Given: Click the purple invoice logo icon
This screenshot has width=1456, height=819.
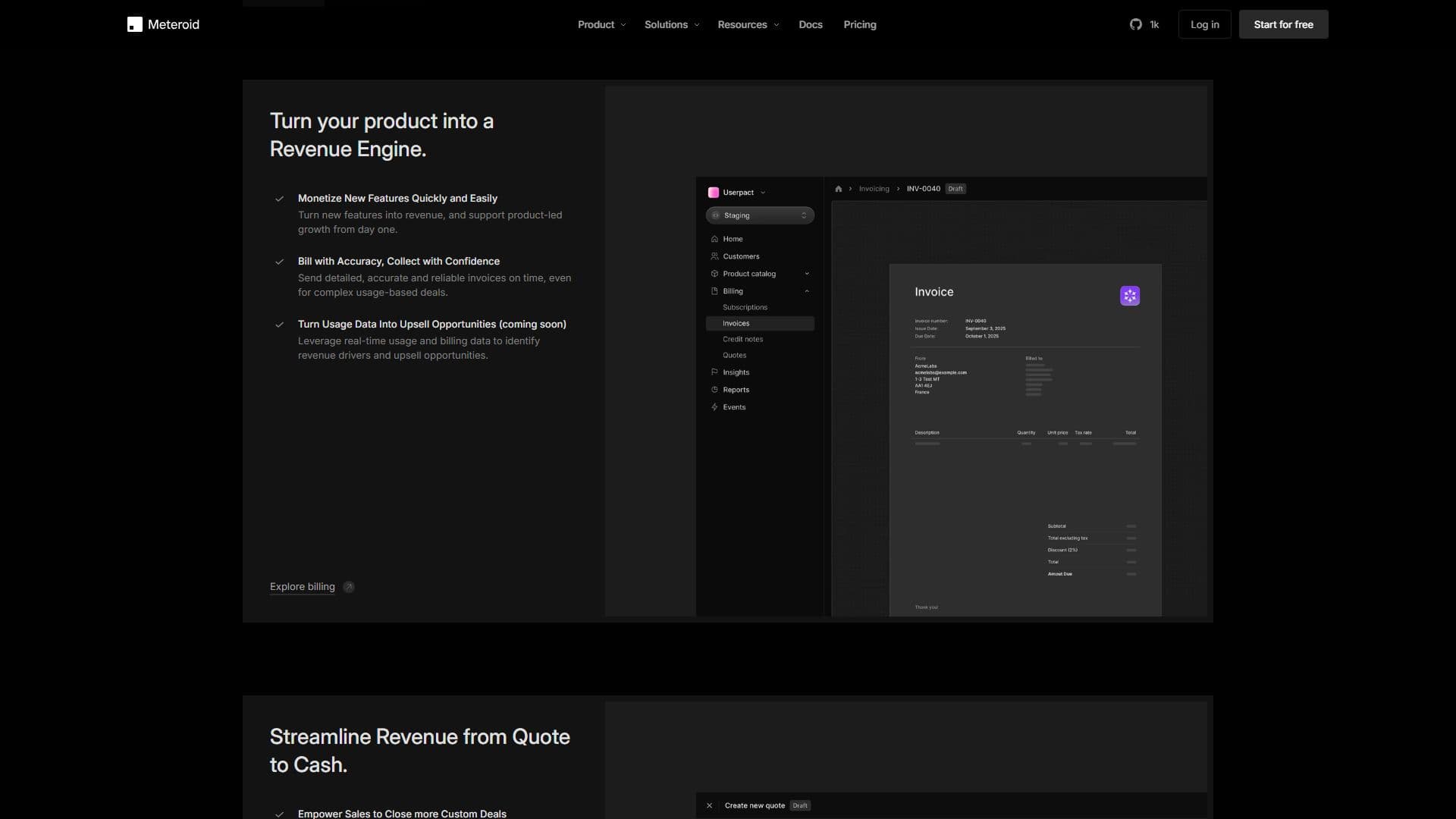Looking at the screenshot, I should [x=1130, y=296].
